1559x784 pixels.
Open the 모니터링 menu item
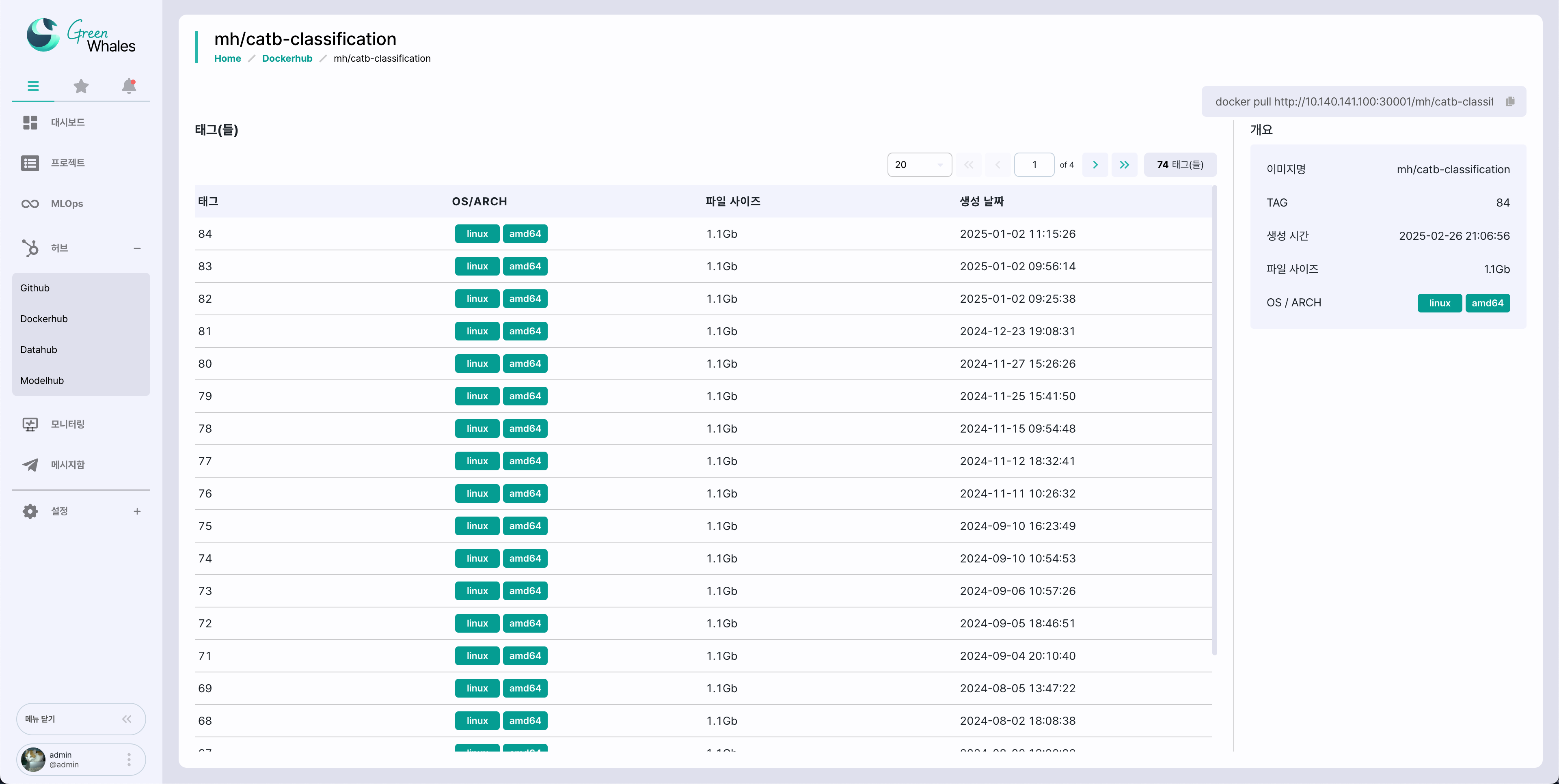[68, 424]
